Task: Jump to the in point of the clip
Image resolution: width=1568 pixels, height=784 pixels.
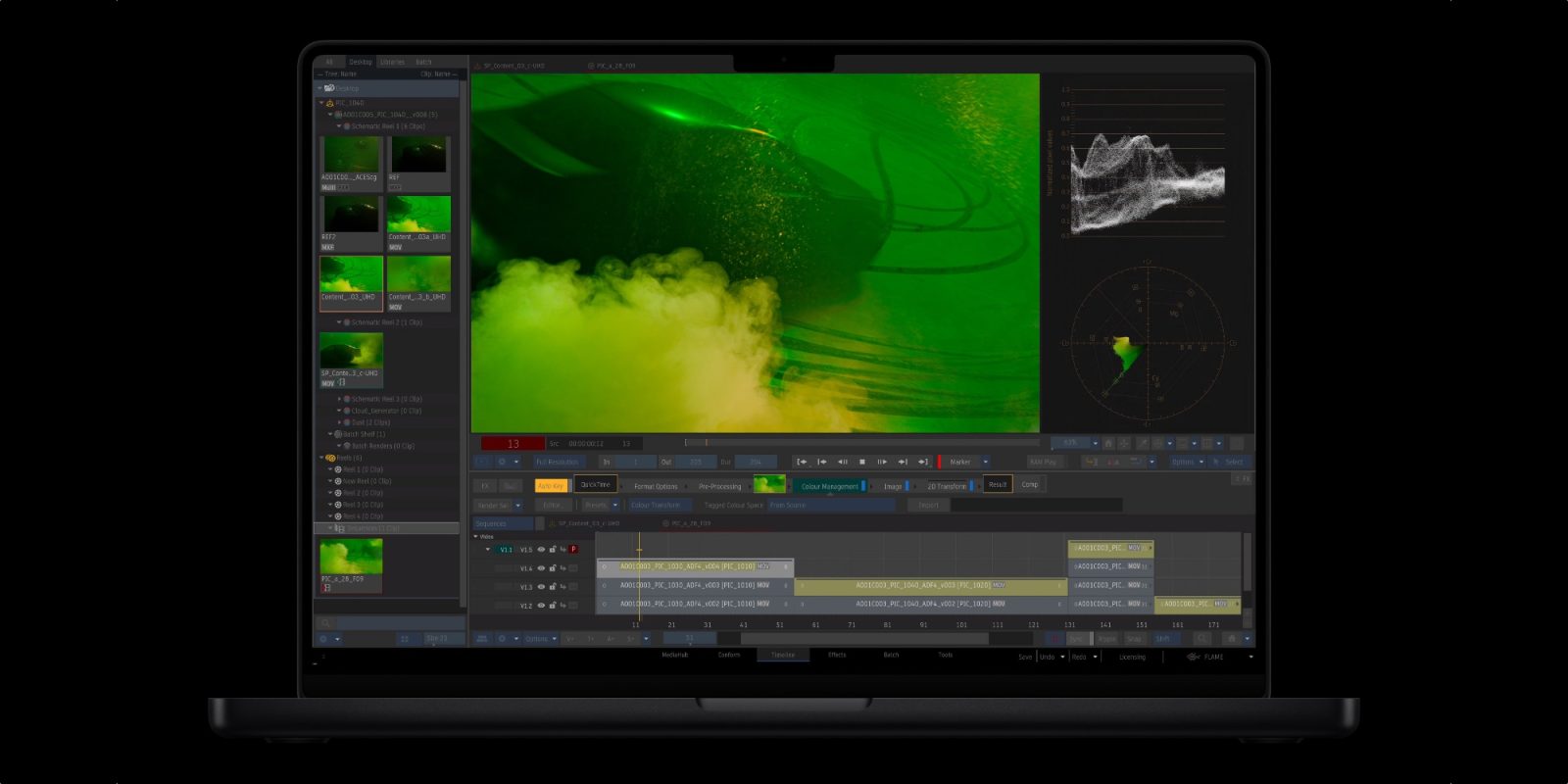Action: 802,462
